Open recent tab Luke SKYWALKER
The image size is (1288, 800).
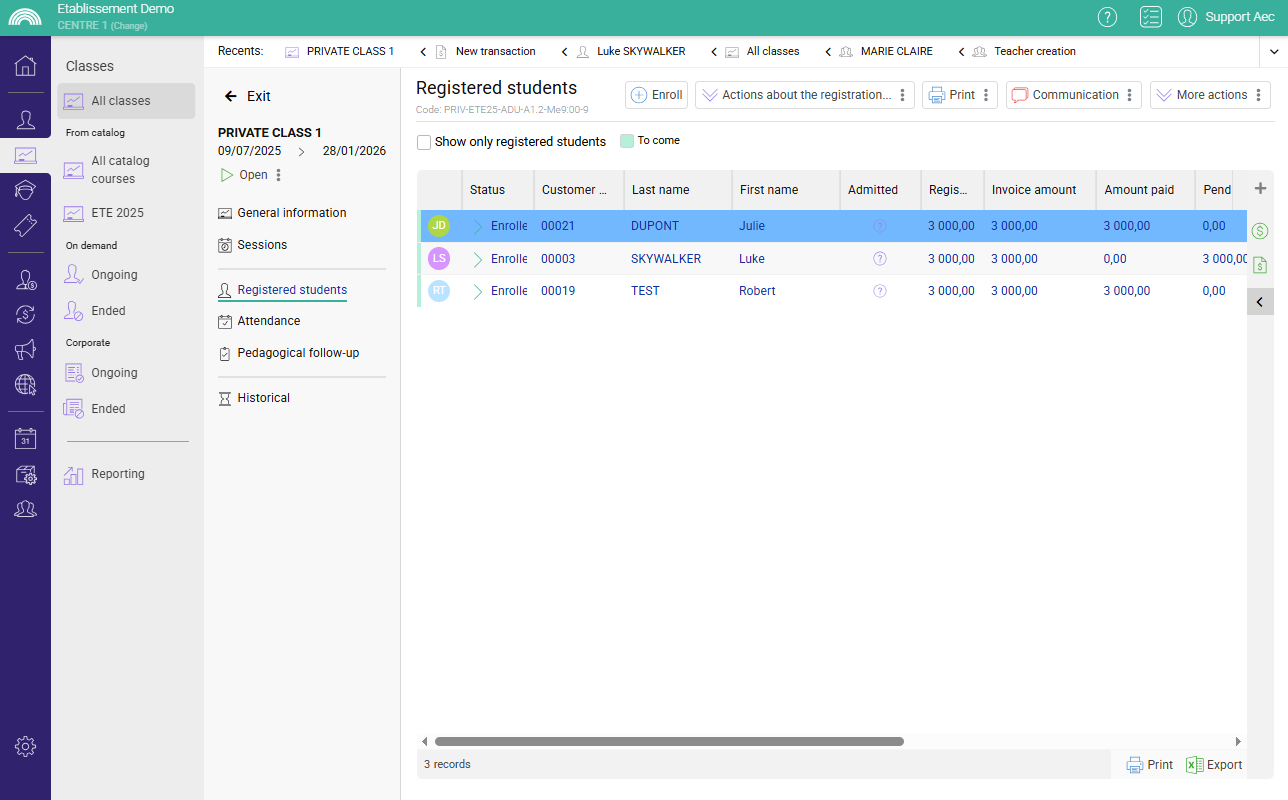click(631, 52)
